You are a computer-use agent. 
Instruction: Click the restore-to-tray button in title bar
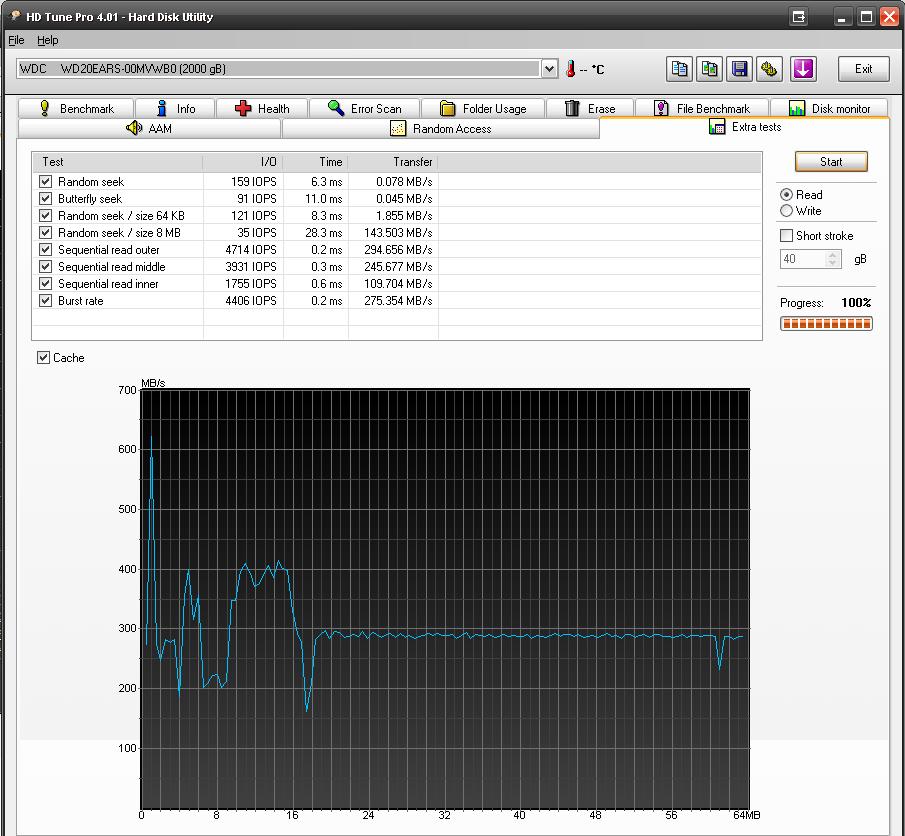(799, 17)
